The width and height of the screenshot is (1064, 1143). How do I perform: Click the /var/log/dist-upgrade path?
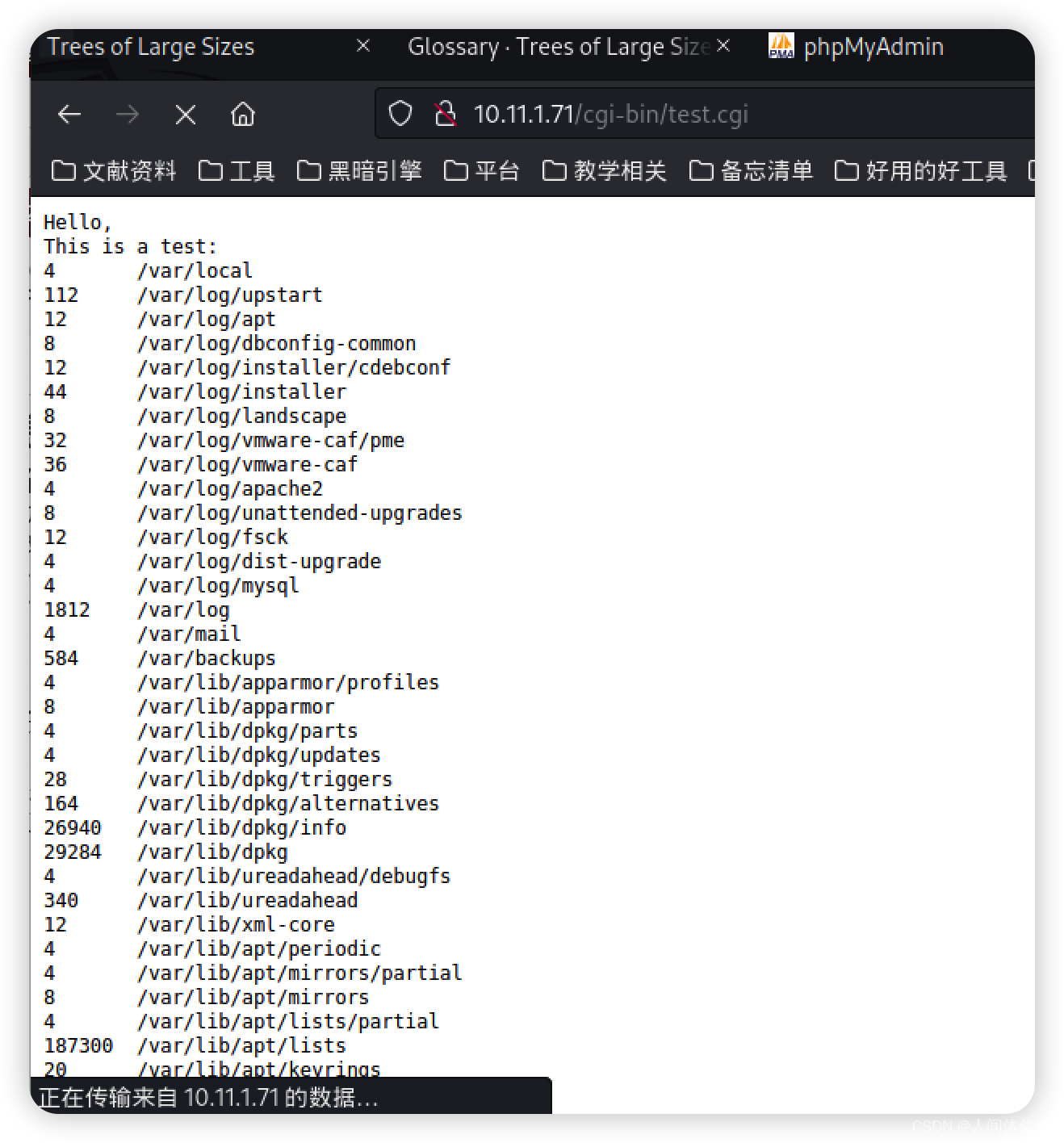coord(259,561)
